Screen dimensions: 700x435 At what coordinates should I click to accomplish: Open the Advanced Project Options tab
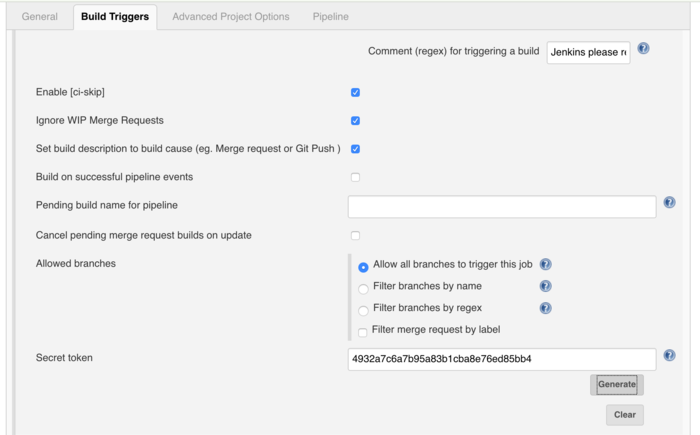231,17
